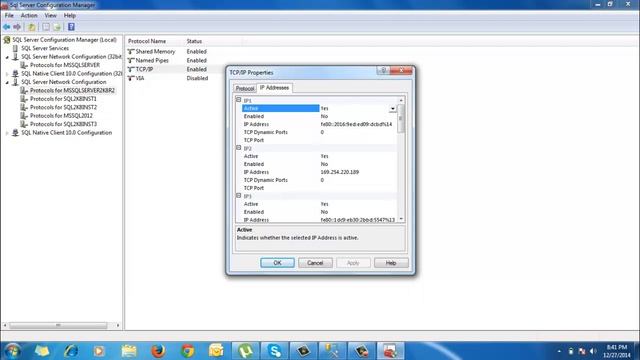The image size is (640, 360).
Task: Select Protocols for MSSQLSERVER2K8R2 in tree
Action: coord(72,91)
